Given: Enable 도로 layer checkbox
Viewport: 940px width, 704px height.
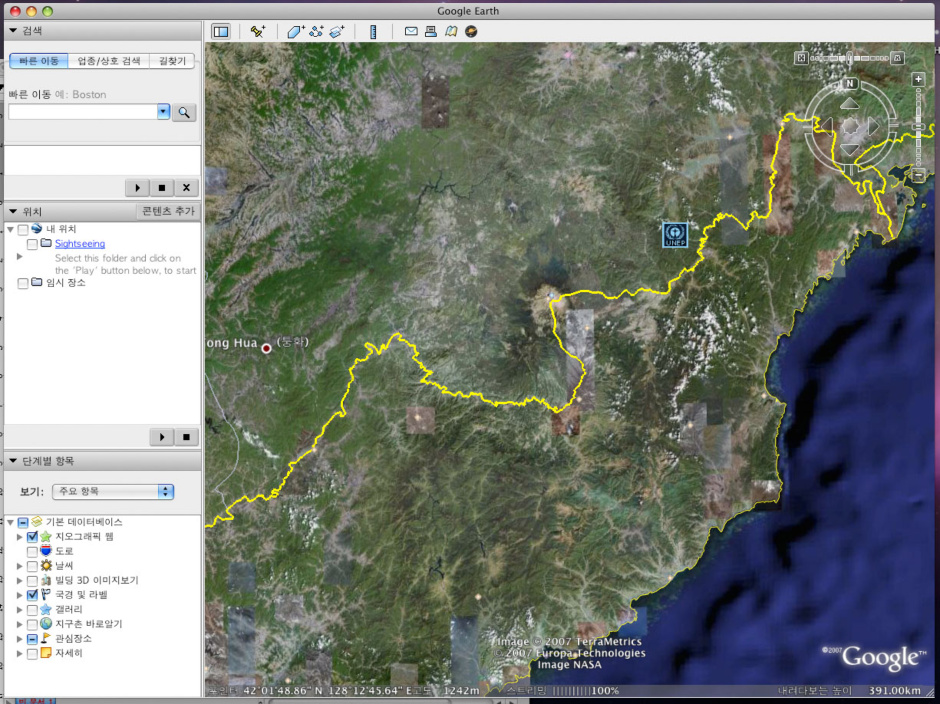Looking at the screenshot, I should [x=32, y=551].
